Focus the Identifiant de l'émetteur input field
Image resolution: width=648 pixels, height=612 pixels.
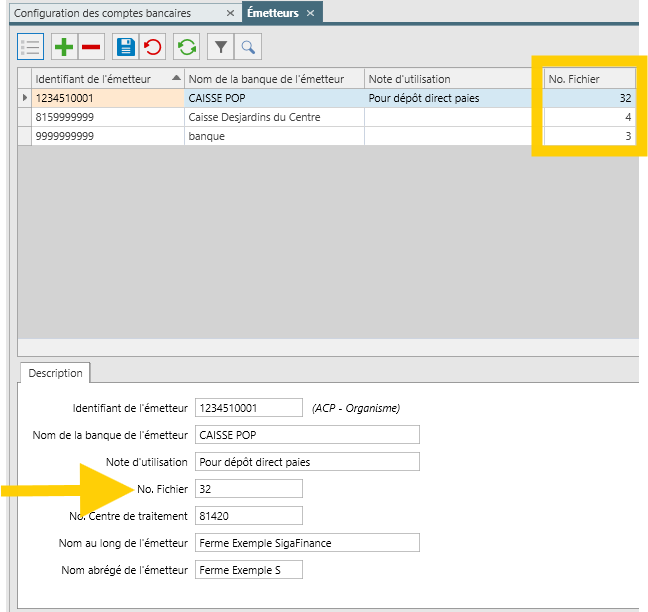pos(249,408)
